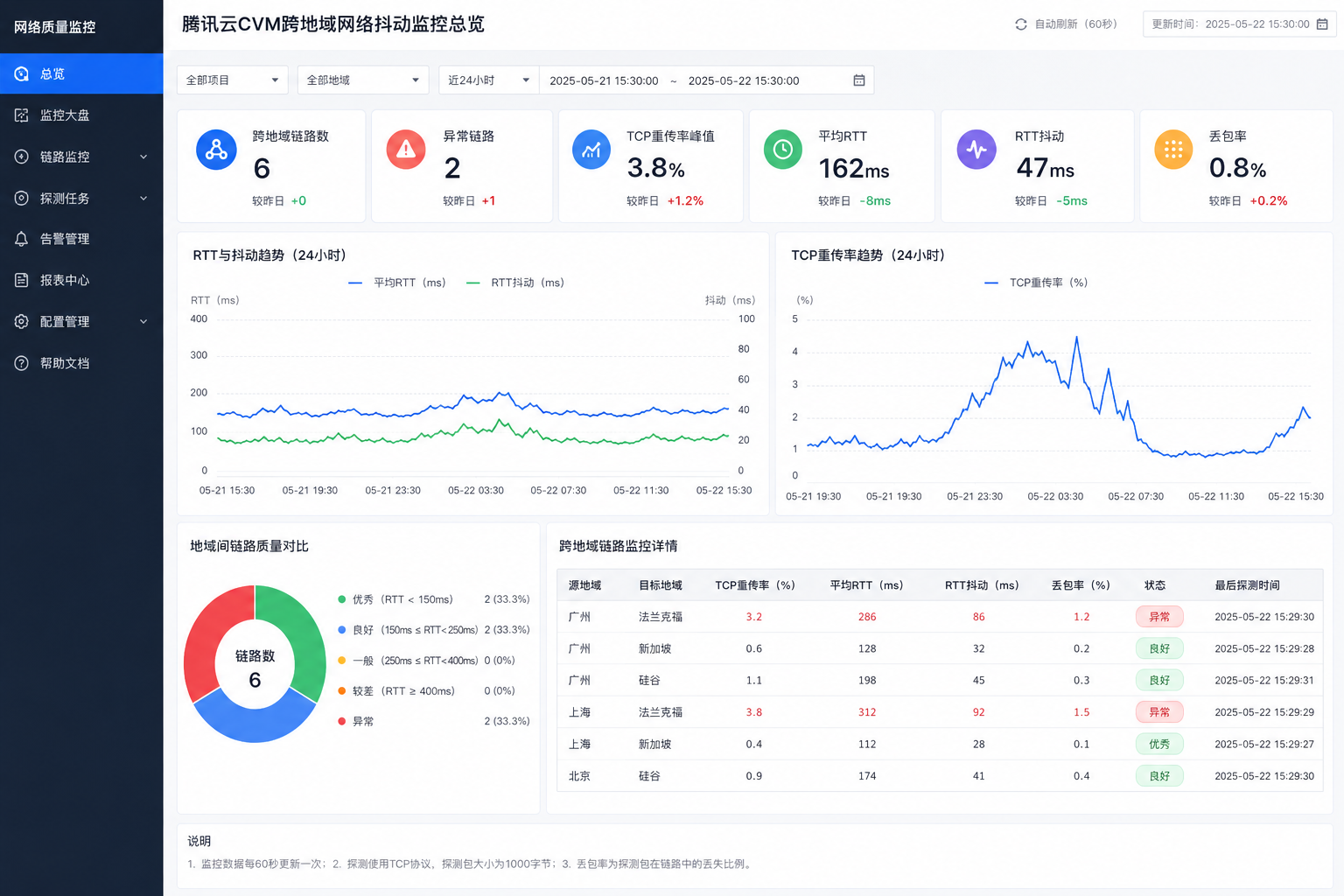Click the 配置管理 gear icon
This screenshot has height=896, width=1344.
22,322
